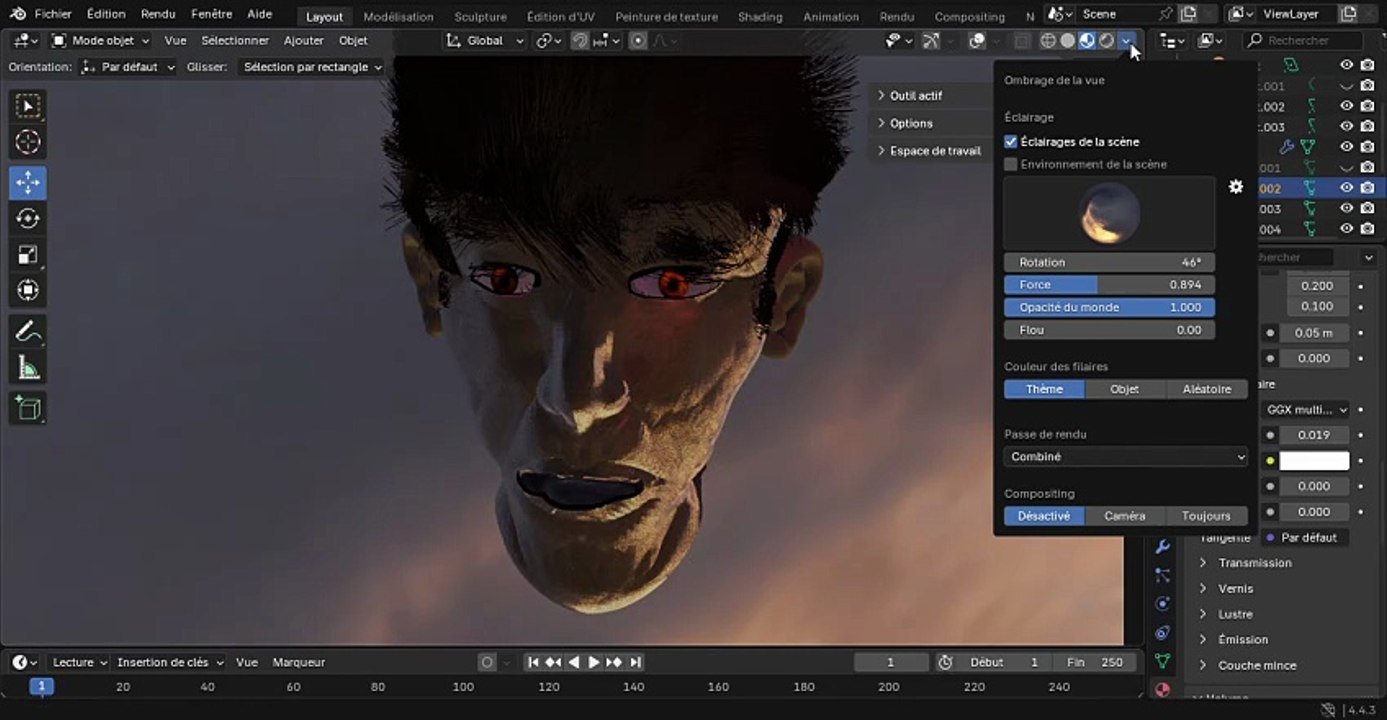Click the white material color swatch
1387x720 pixels.
(x=1314, y=461)
